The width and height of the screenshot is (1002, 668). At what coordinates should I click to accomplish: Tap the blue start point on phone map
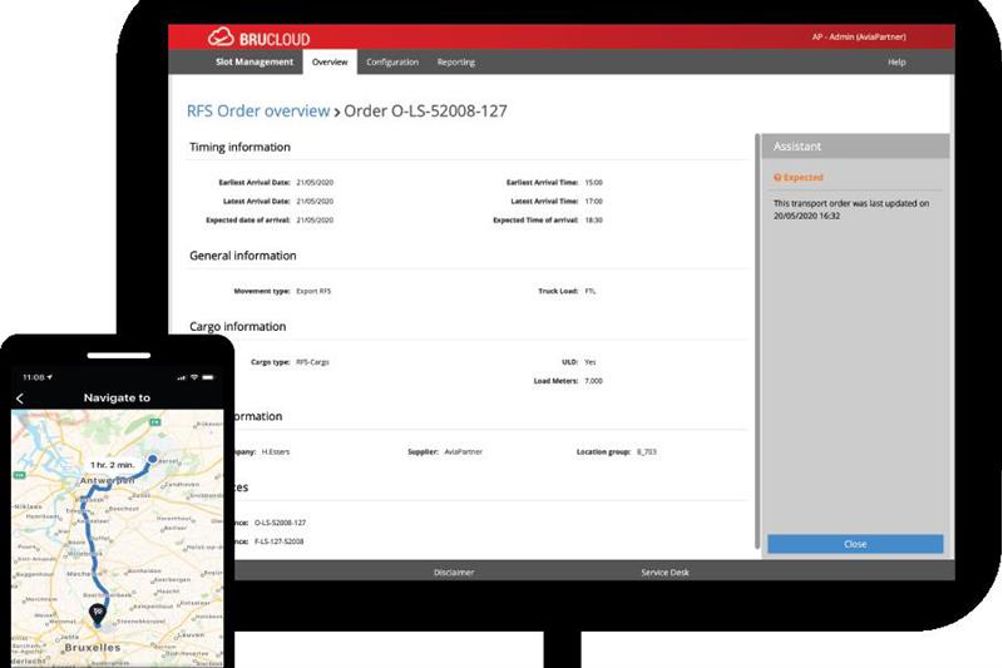pyautogui.click(x=153, y=458)
